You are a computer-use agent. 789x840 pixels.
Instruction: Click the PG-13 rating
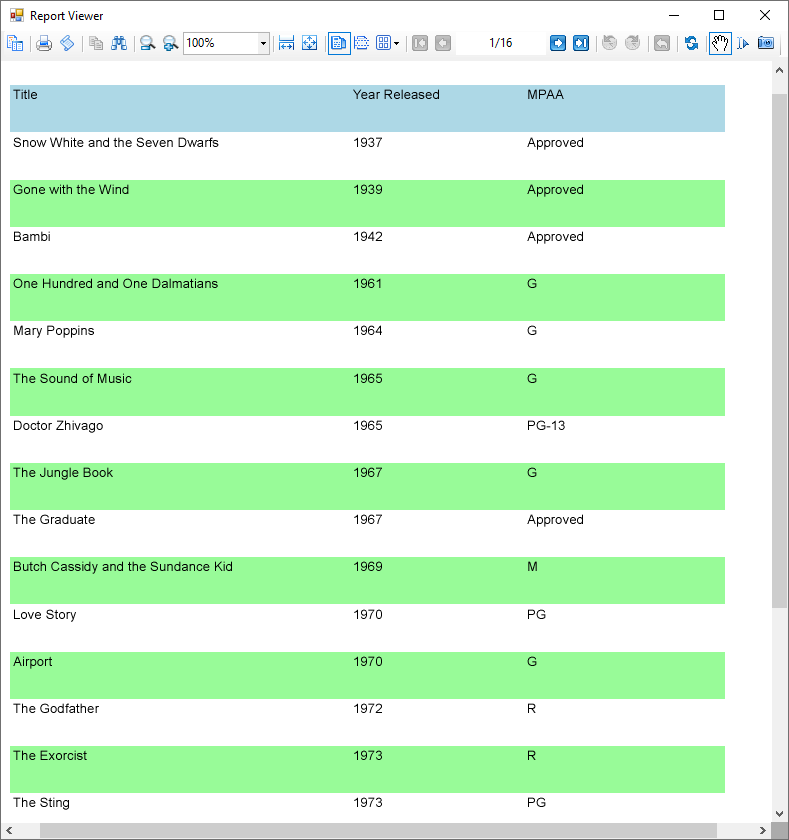click(546, 426)
